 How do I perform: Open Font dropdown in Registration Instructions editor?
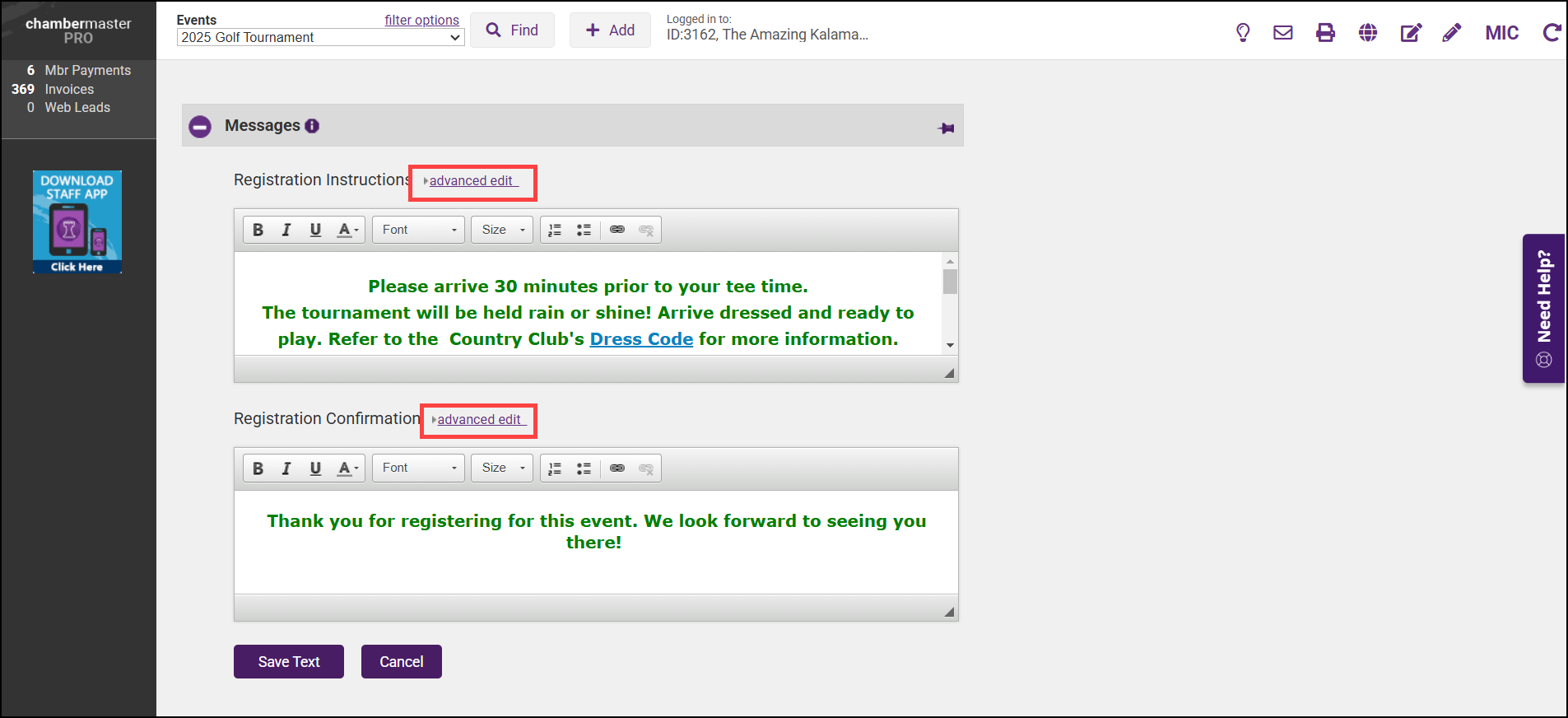pyautogui.click(x=418, y=230)
